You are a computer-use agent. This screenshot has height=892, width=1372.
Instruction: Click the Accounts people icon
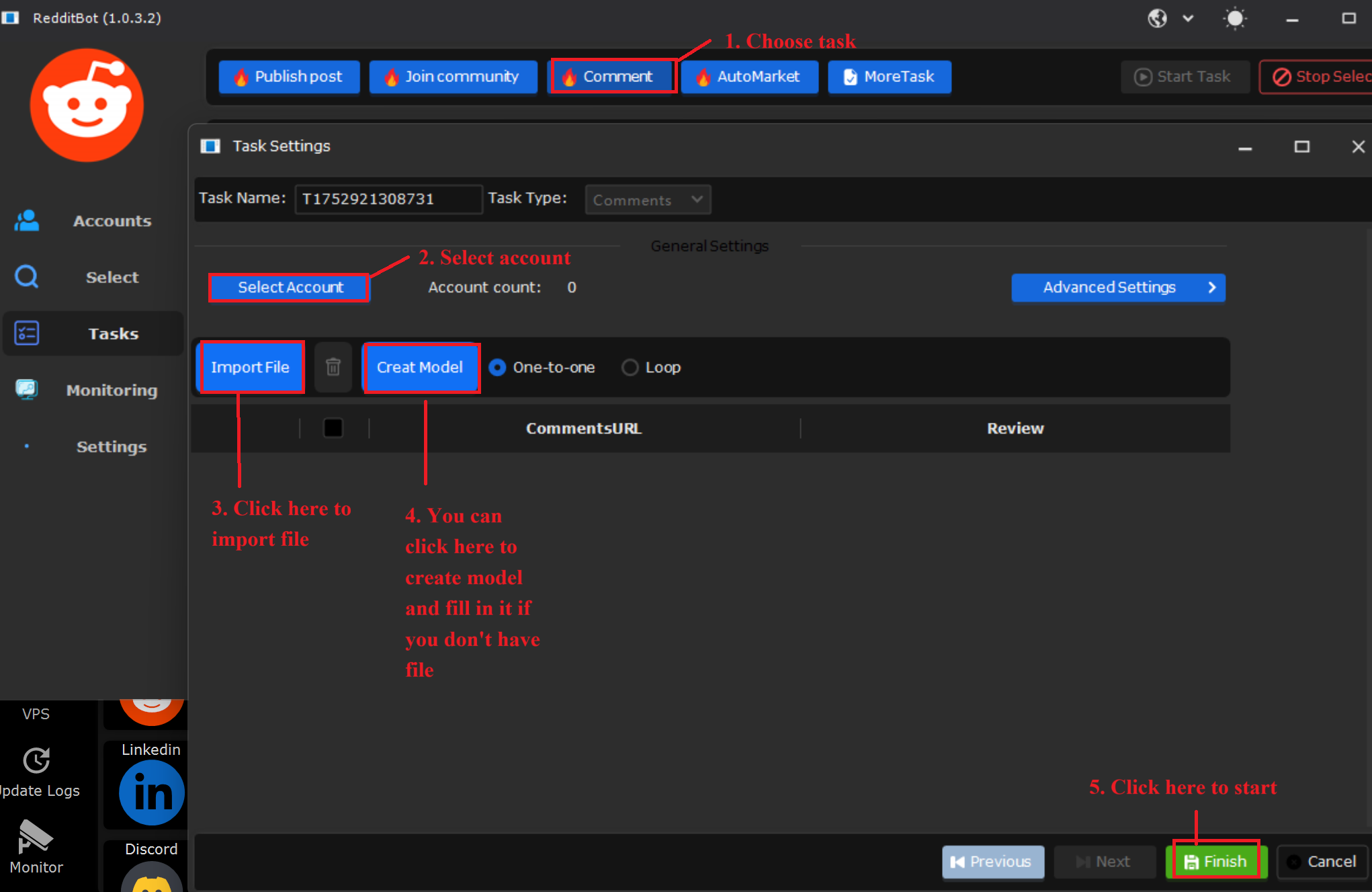(x=27, y=220)
